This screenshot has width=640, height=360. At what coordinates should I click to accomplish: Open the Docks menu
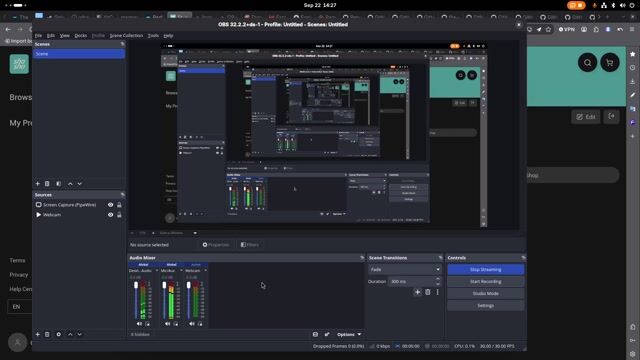[x=80, y=36]
